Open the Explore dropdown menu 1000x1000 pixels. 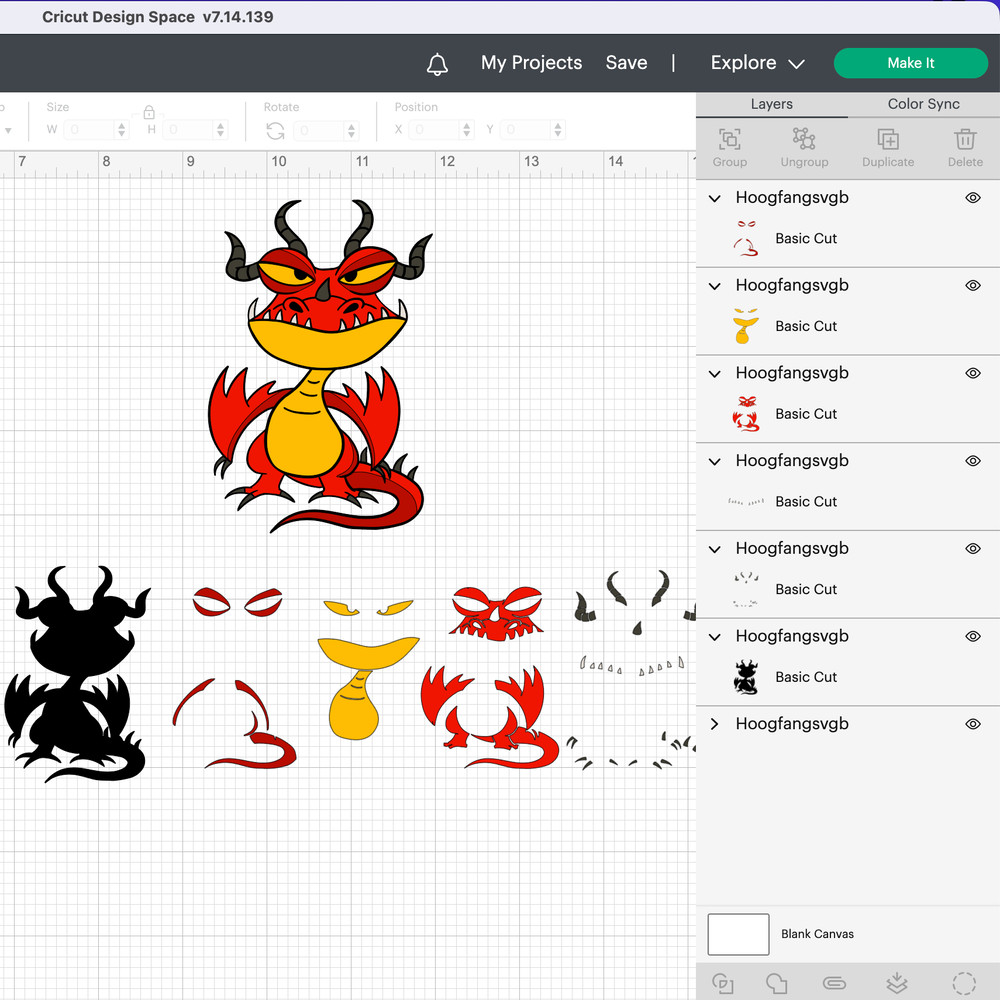coord(757,63)
